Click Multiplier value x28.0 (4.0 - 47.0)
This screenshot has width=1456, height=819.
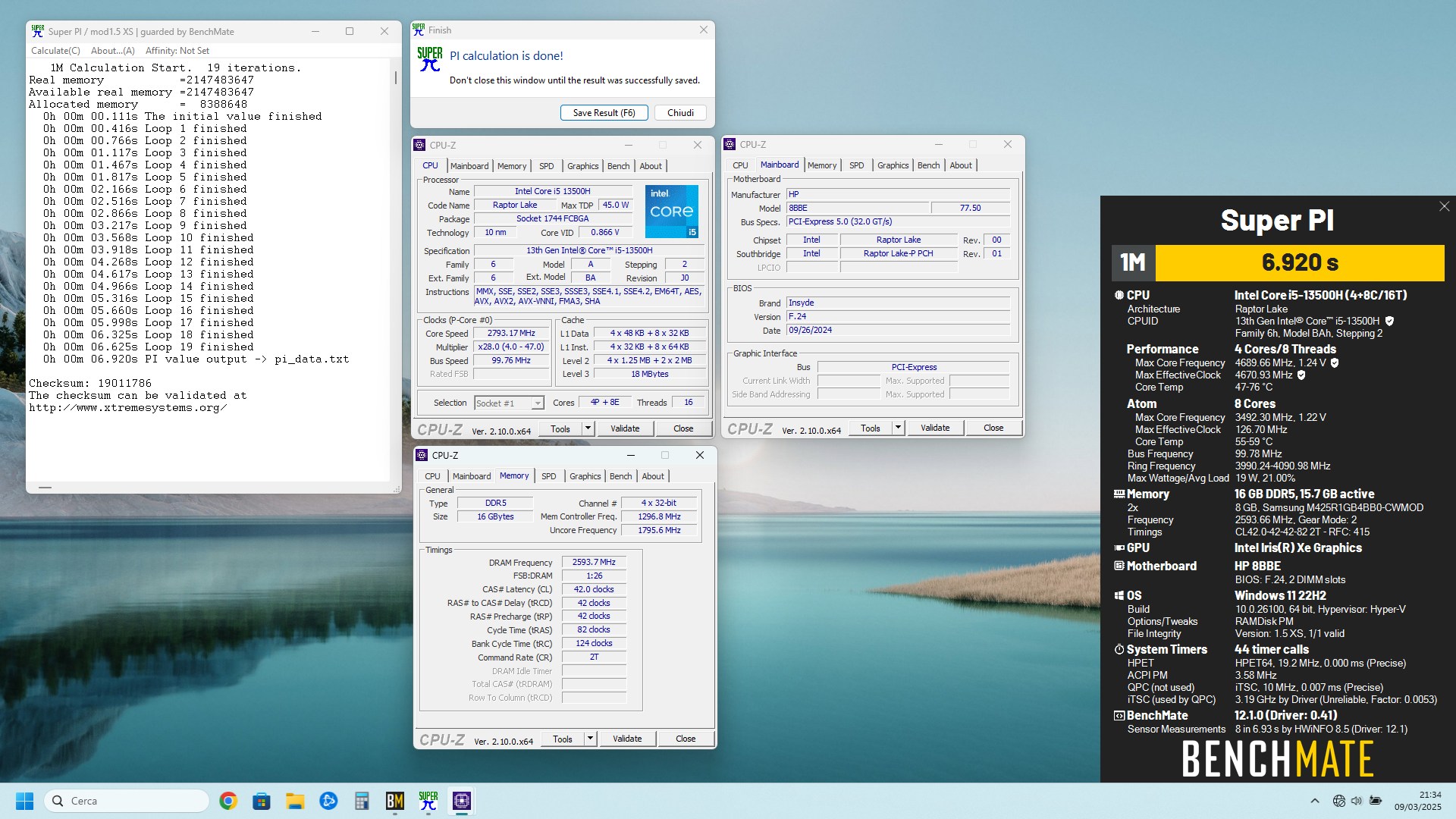click(511, 347)
